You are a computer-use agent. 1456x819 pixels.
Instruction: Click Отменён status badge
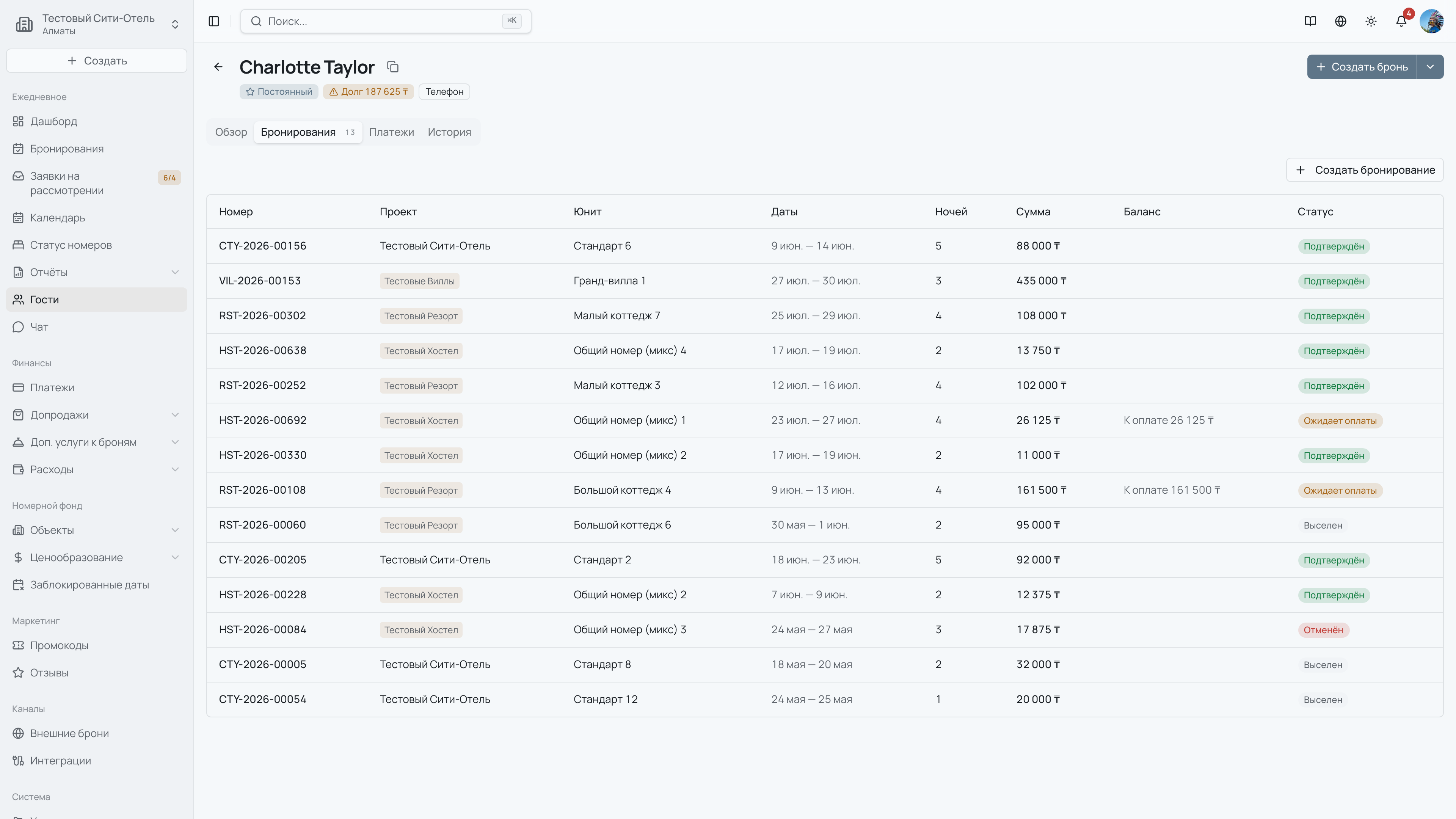click(1323, 630)
